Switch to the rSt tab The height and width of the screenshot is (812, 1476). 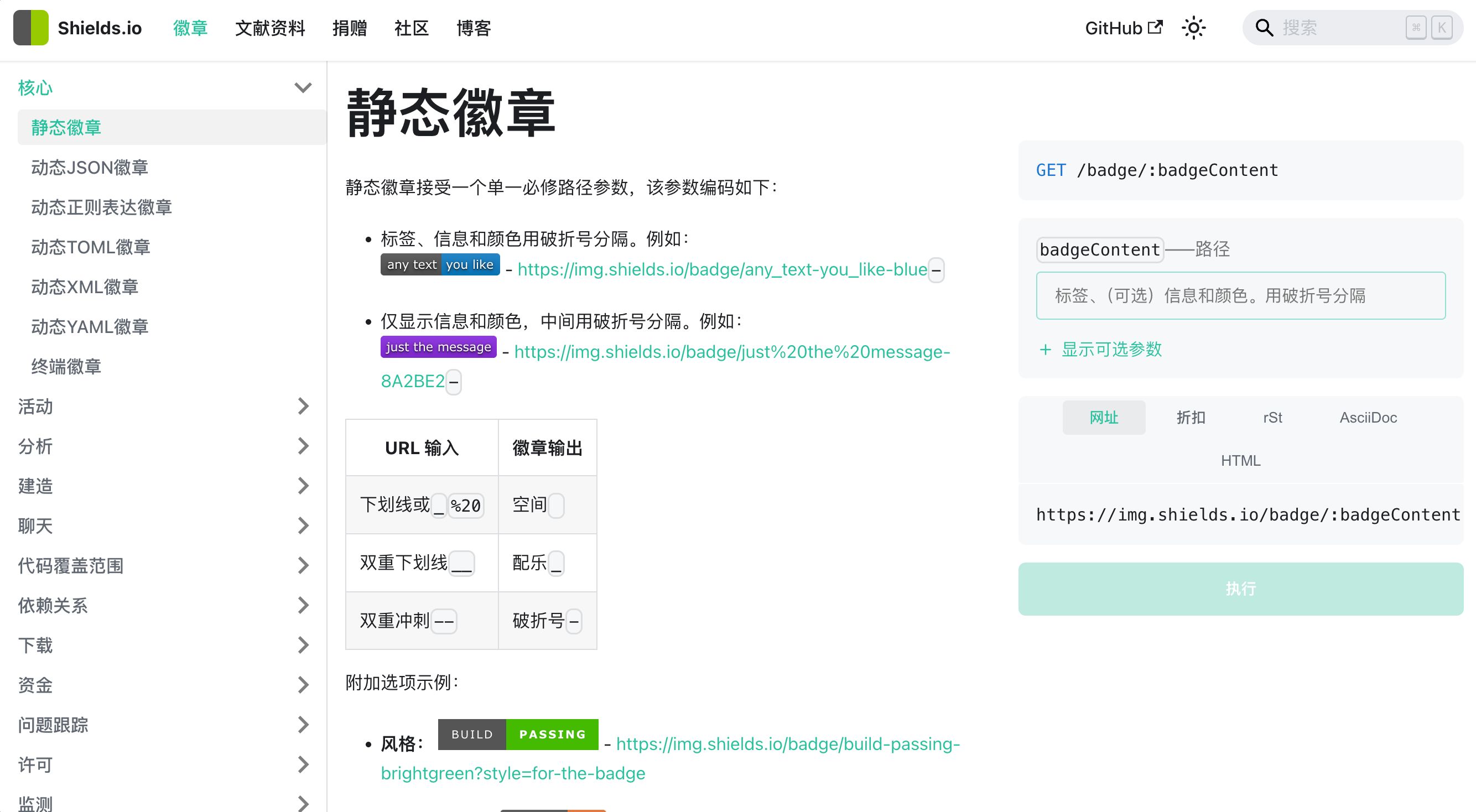1272,417
